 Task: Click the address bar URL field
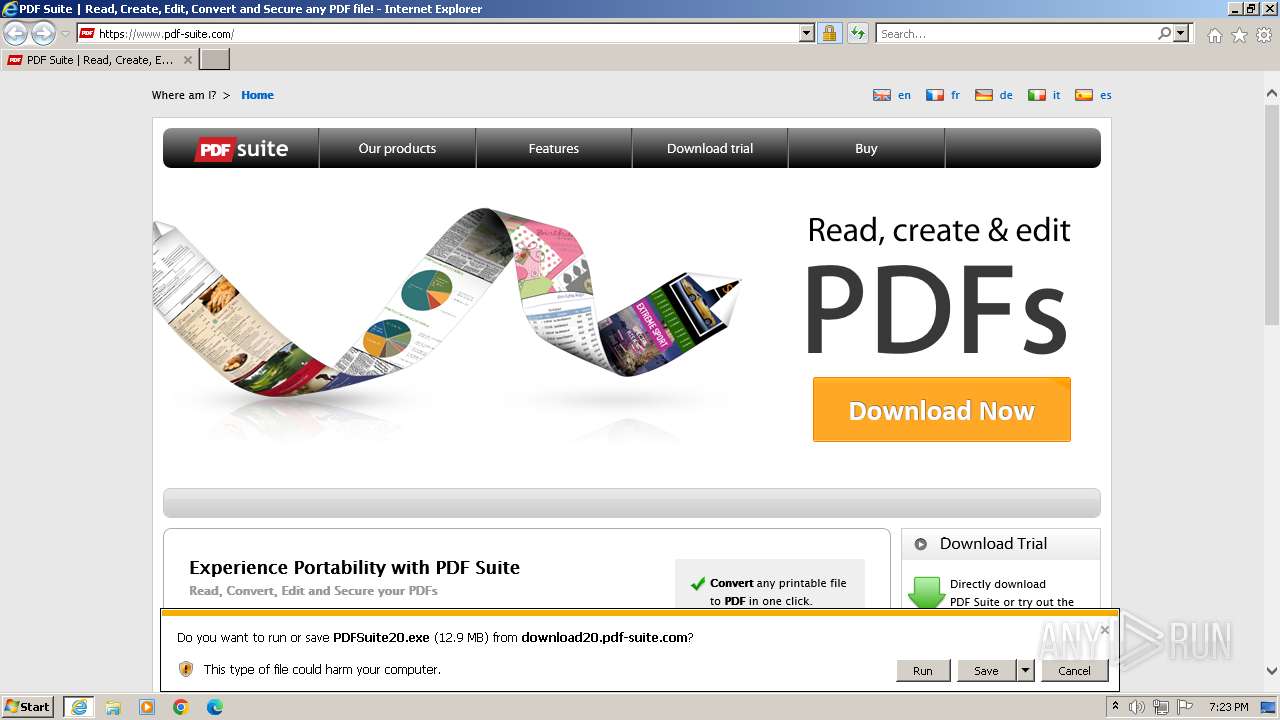[438, 33]
